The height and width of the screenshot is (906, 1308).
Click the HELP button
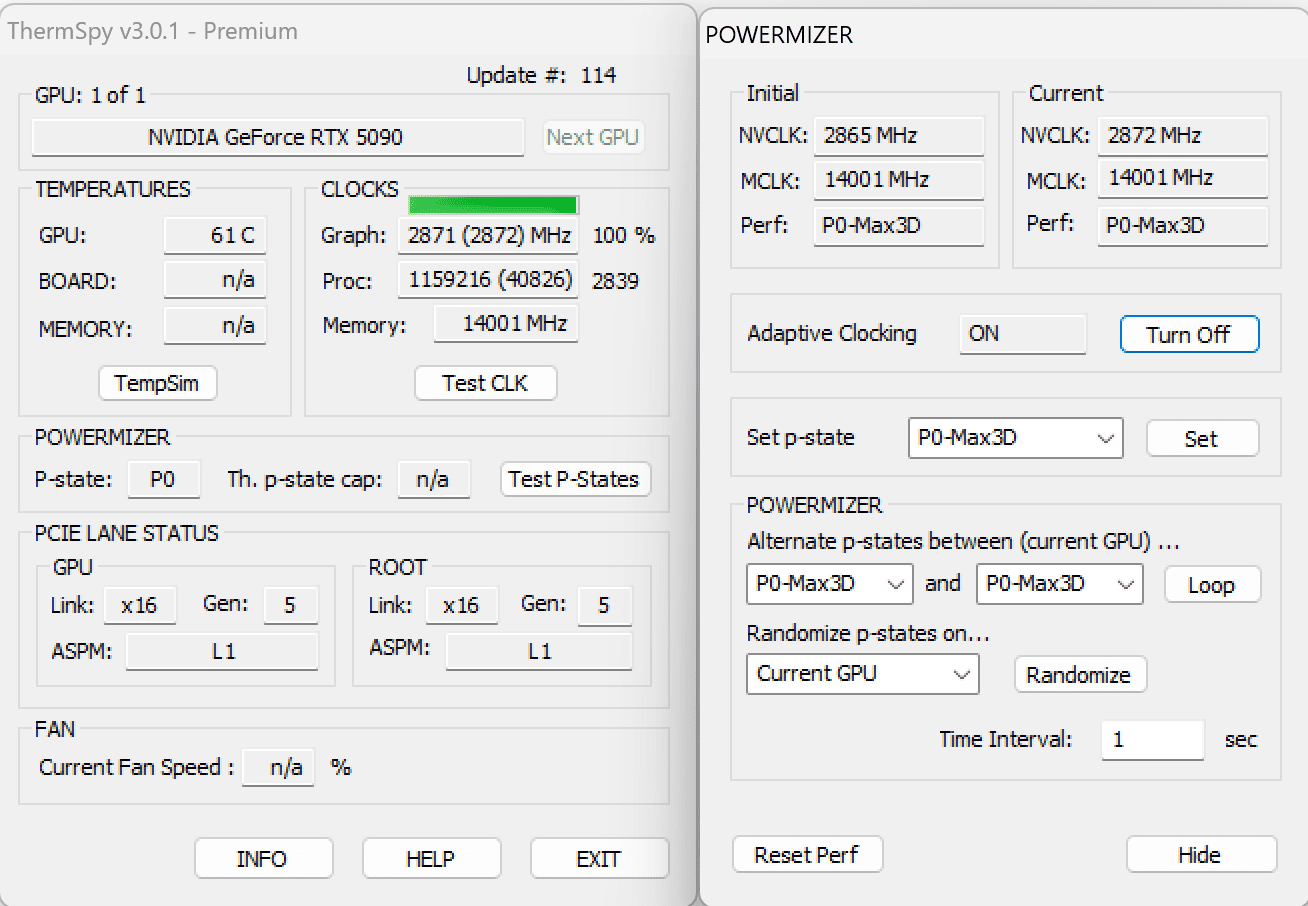coord(431,858)
